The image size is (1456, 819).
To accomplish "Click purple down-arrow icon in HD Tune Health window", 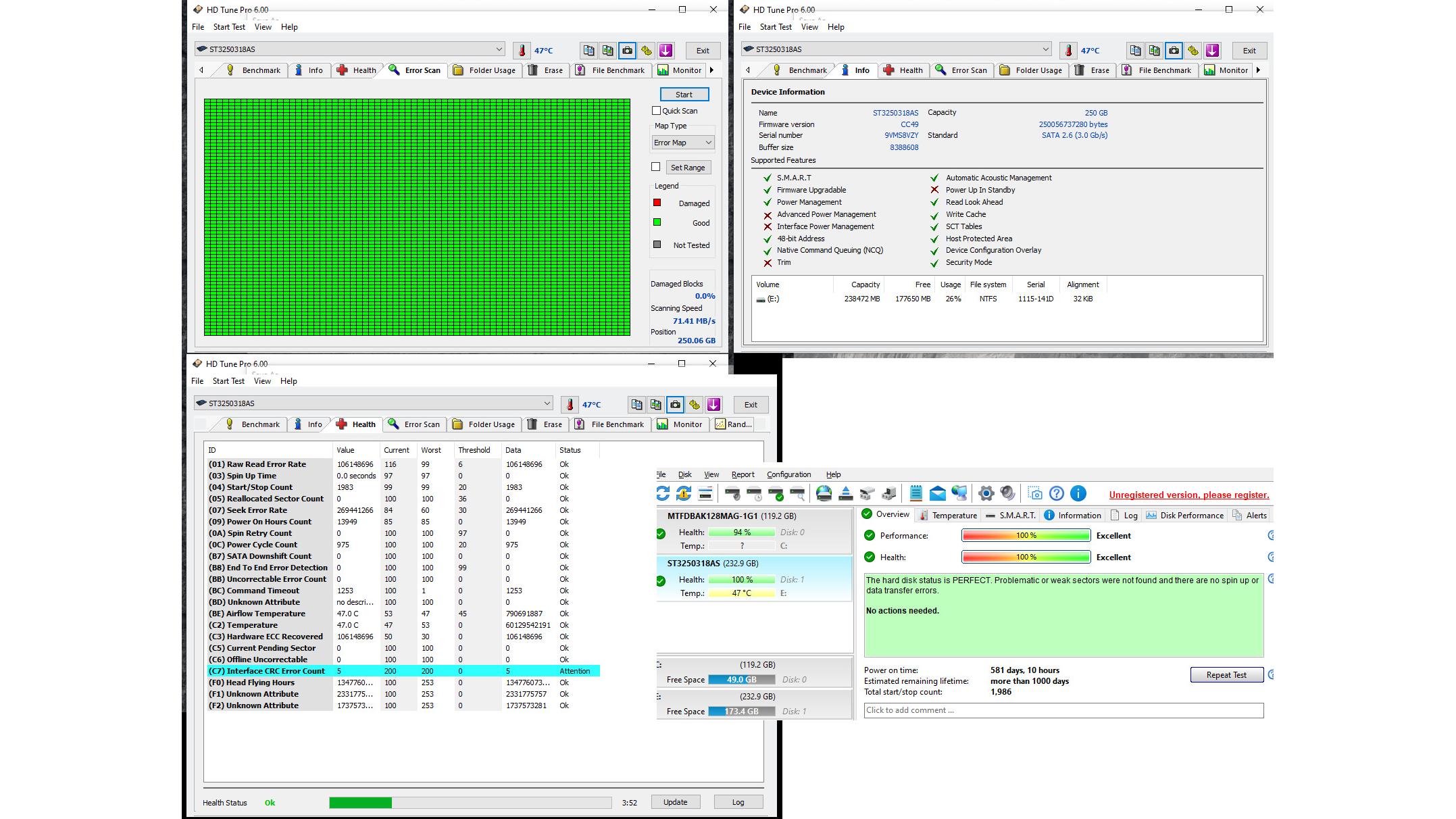I will click(713, 405).
